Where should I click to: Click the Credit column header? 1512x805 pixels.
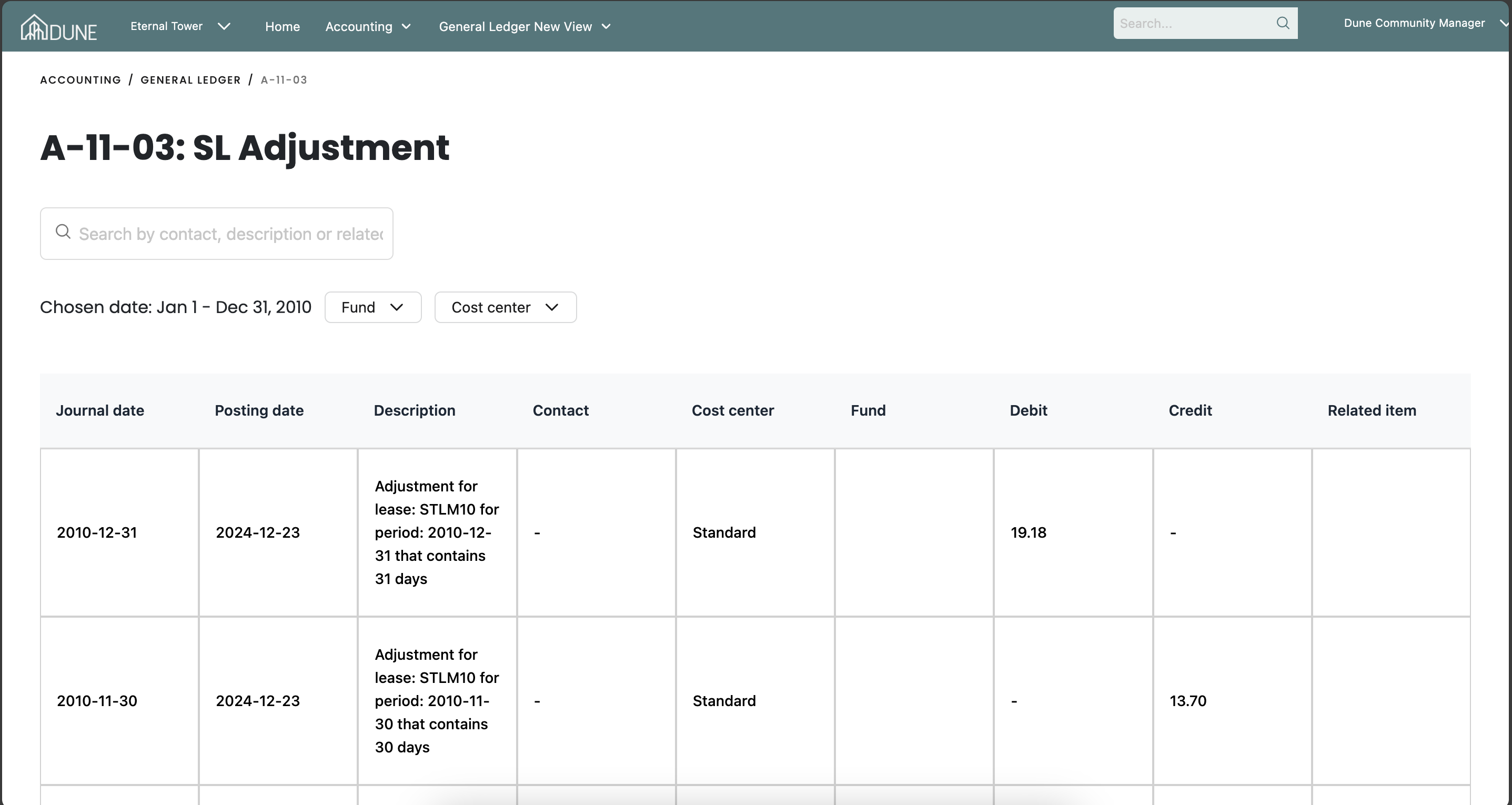[1190, 410]
